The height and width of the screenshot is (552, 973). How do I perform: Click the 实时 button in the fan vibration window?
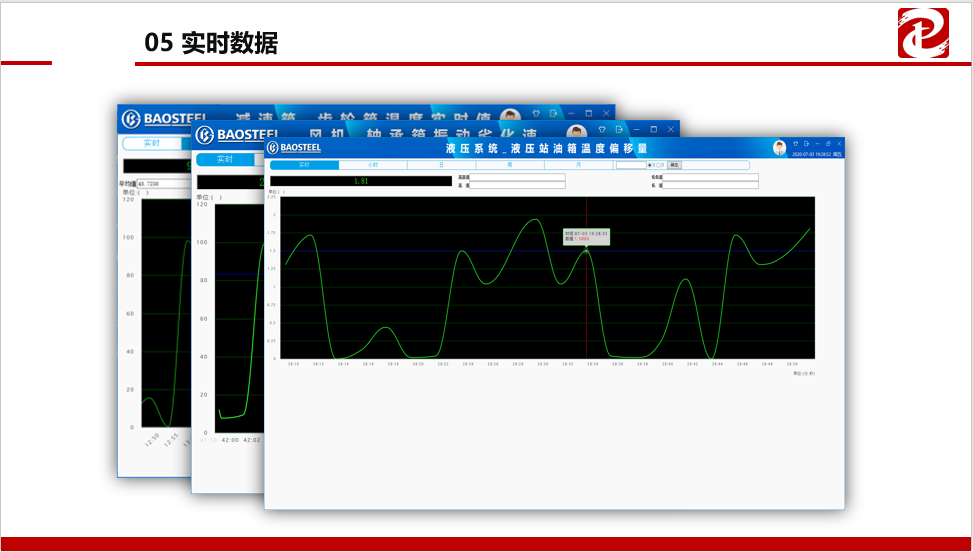(225, 159)
